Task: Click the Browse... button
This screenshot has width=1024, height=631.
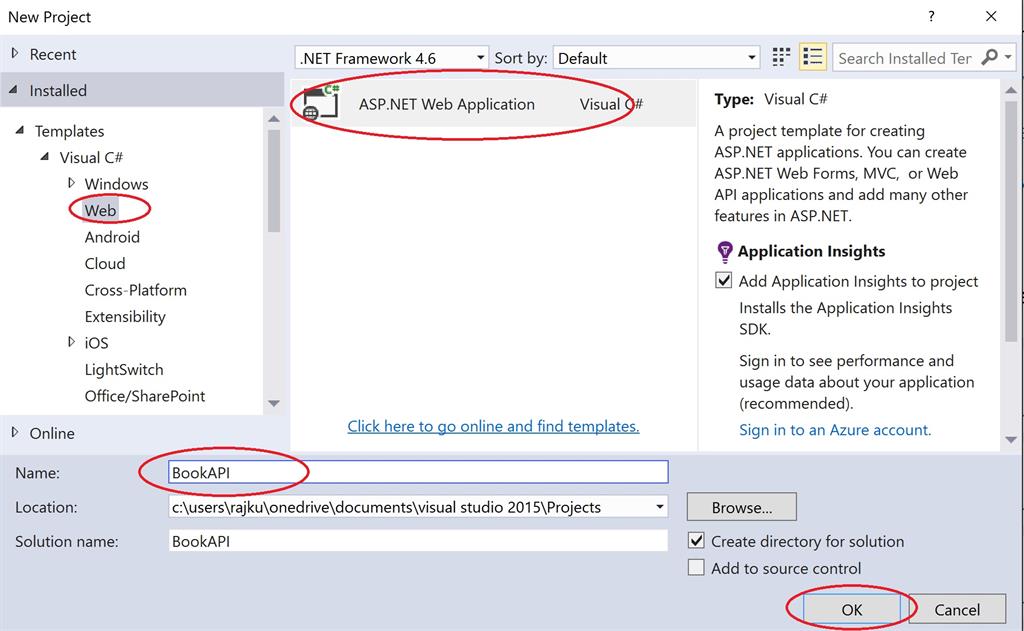Action: [742, 507]
